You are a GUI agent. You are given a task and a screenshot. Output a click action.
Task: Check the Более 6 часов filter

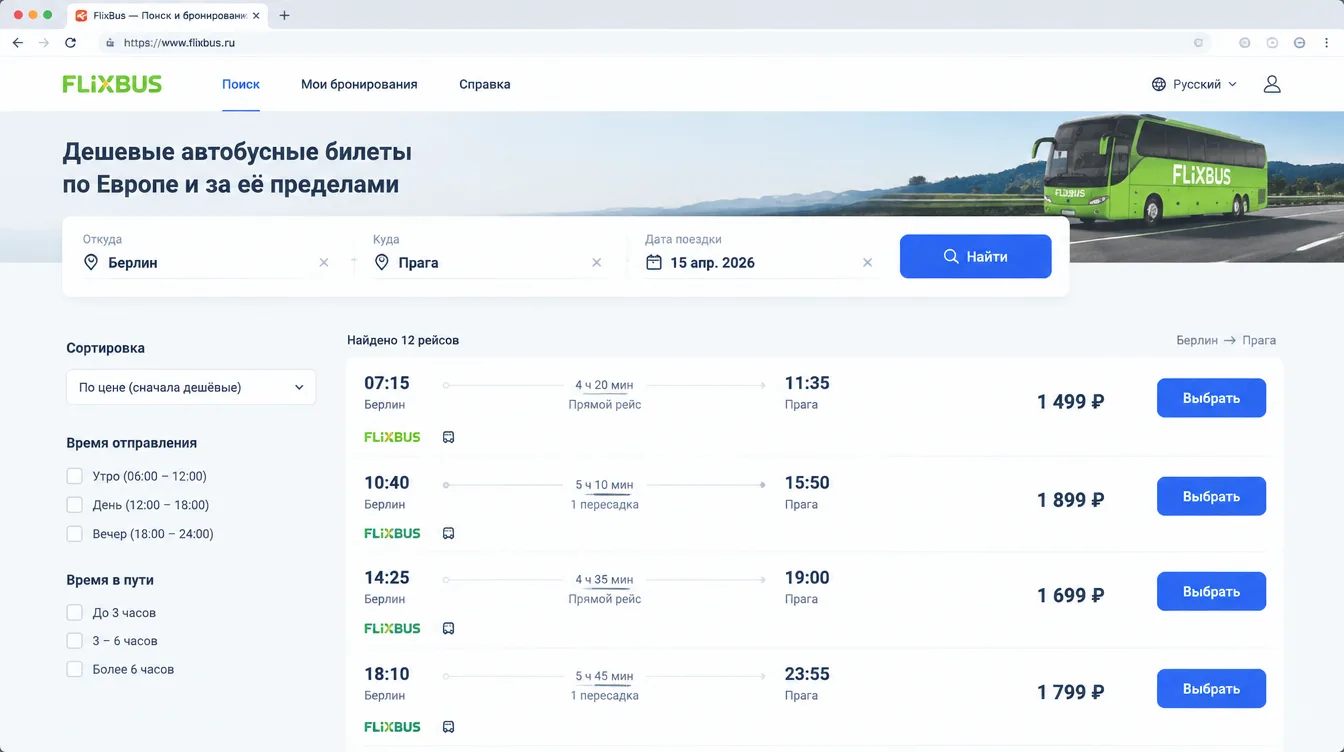coord(74,669)
